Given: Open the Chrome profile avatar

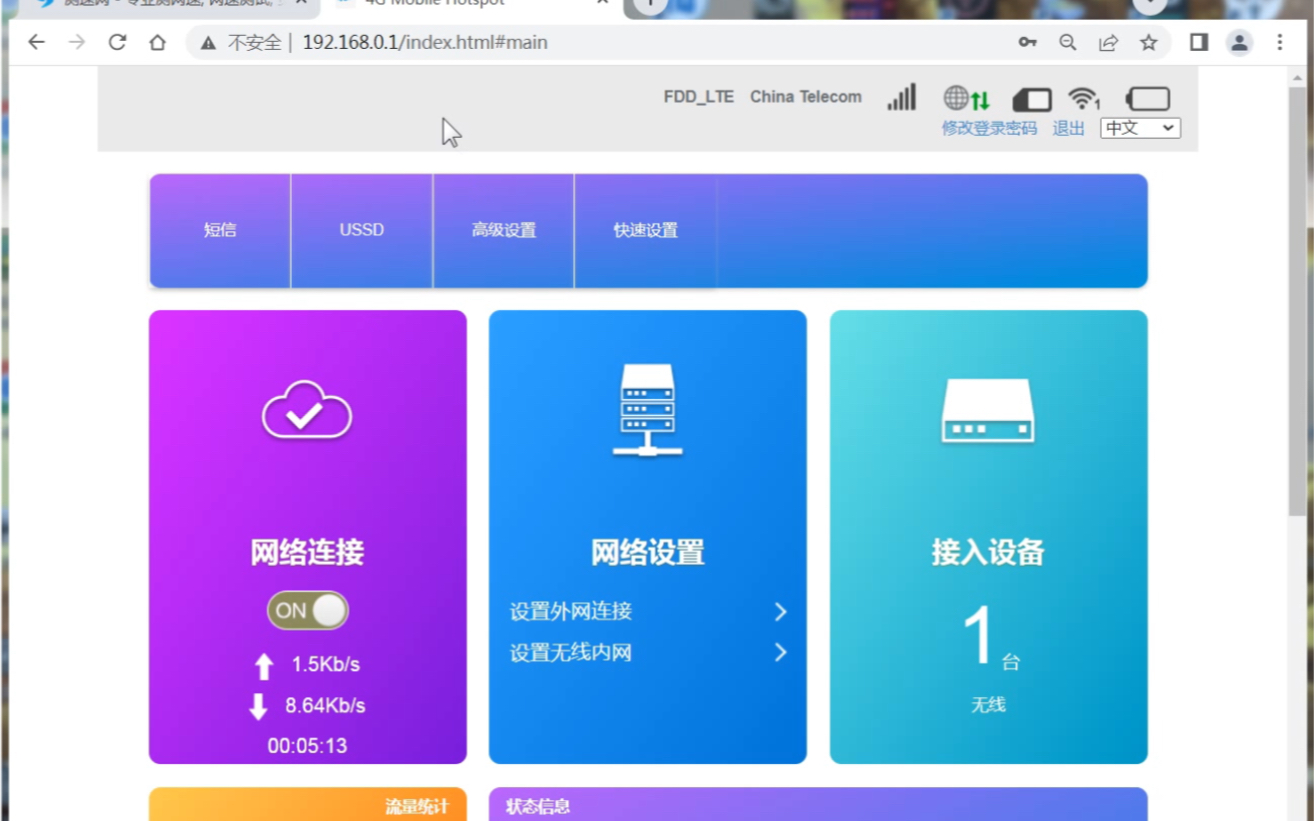Looking at the screenshot, I should (1239, 42).
